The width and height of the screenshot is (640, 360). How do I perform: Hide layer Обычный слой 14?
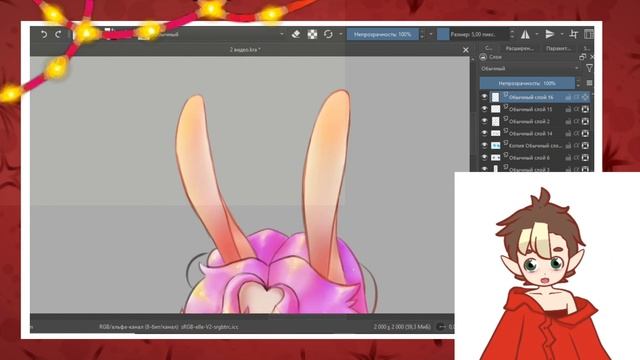(484, 133)
